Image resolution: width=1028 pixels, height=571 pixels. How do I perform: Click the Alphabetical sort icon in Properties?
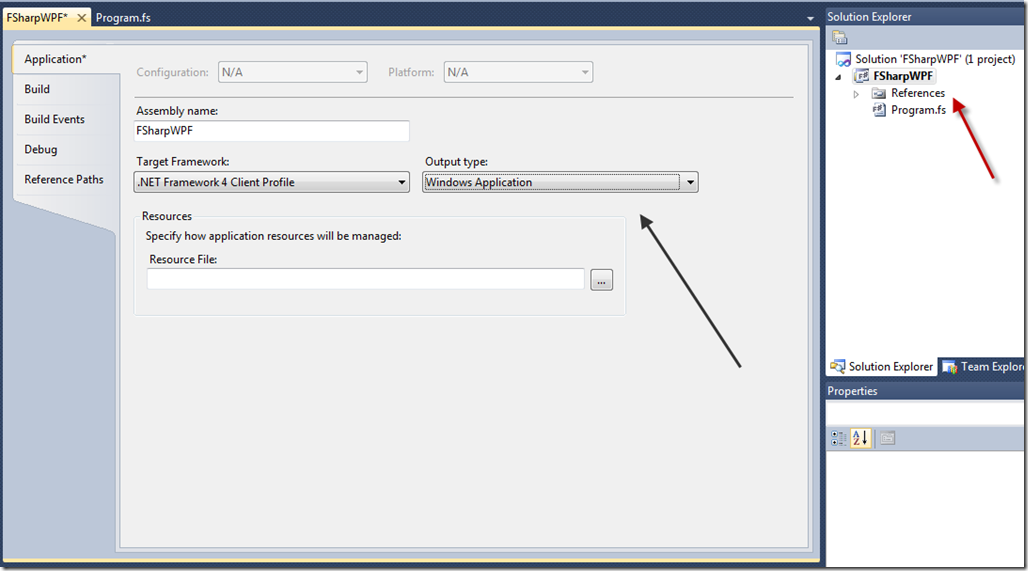860,438
